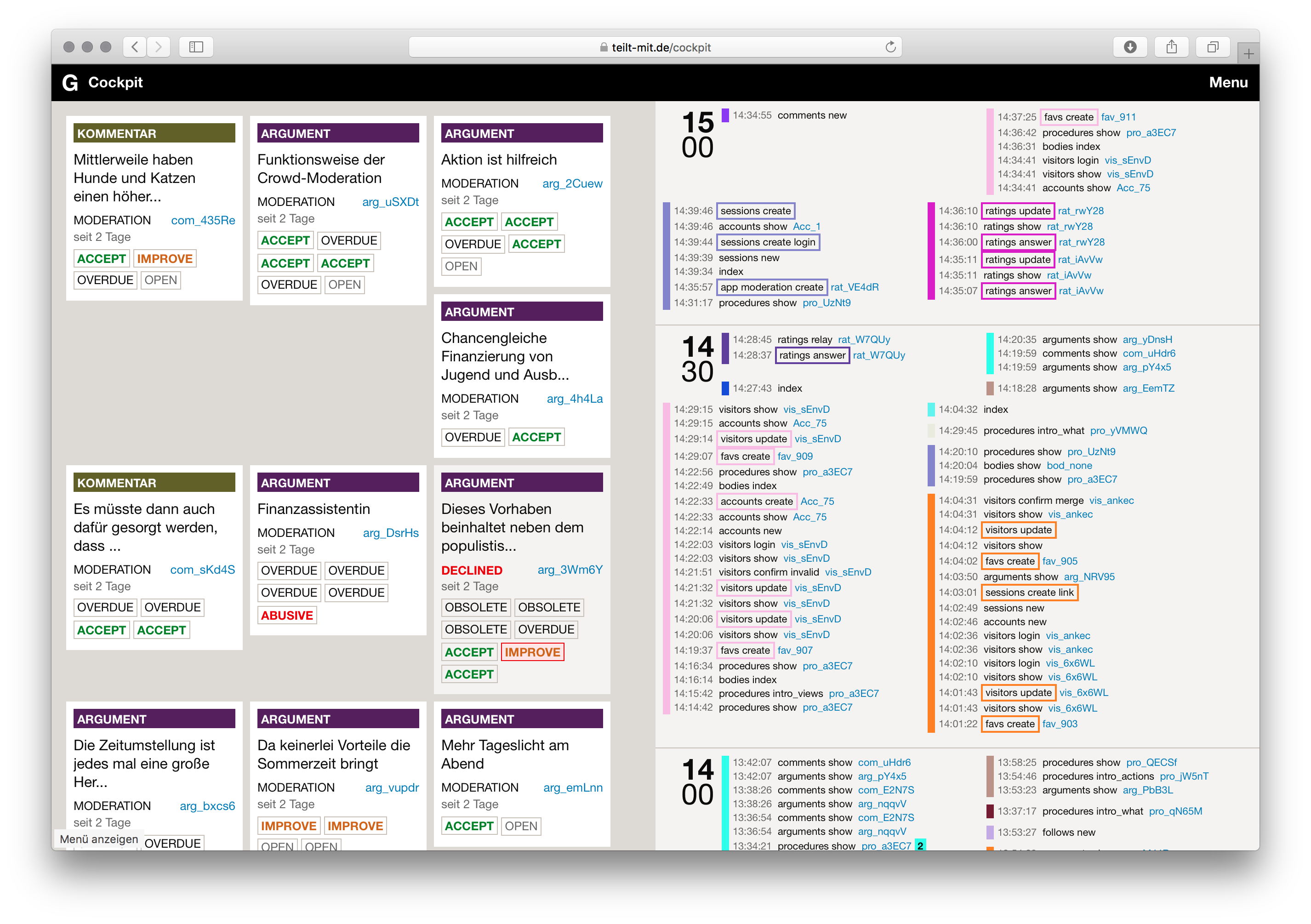
Task: Click the browser forward arrow
Action: point(159,47)
